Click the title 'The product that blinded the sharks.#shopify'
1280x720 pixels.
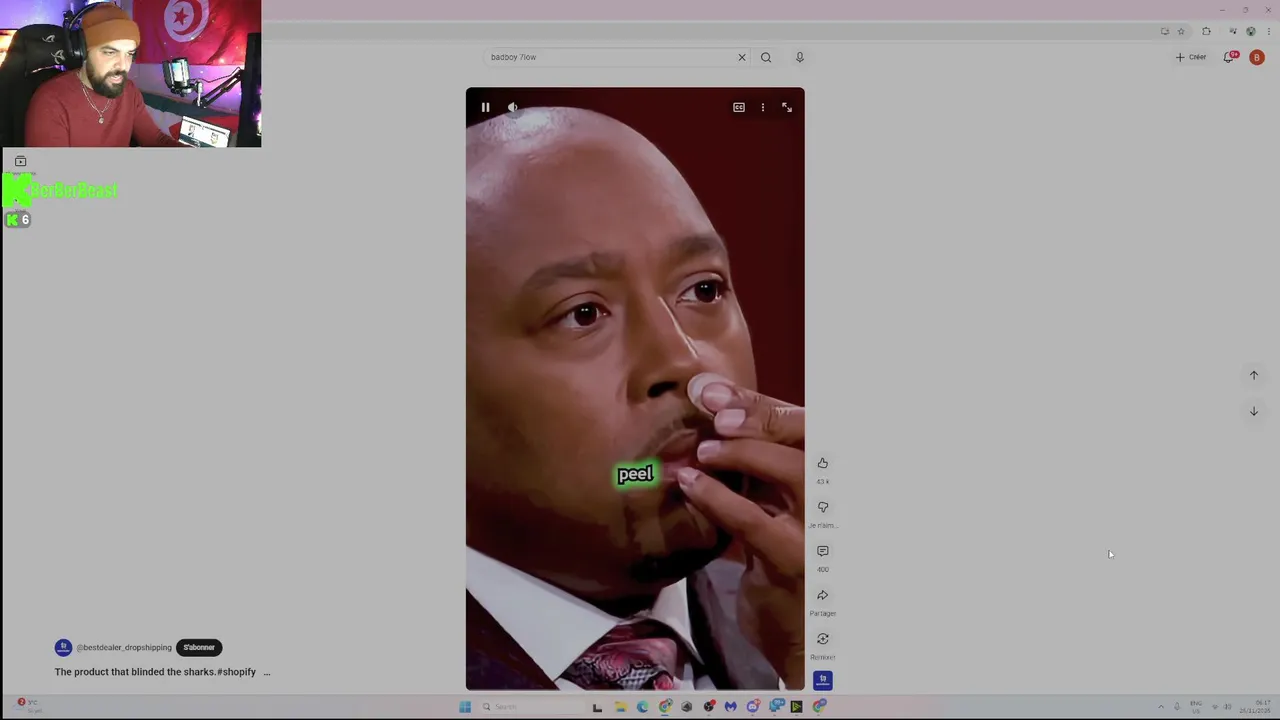tap(155, 672)
